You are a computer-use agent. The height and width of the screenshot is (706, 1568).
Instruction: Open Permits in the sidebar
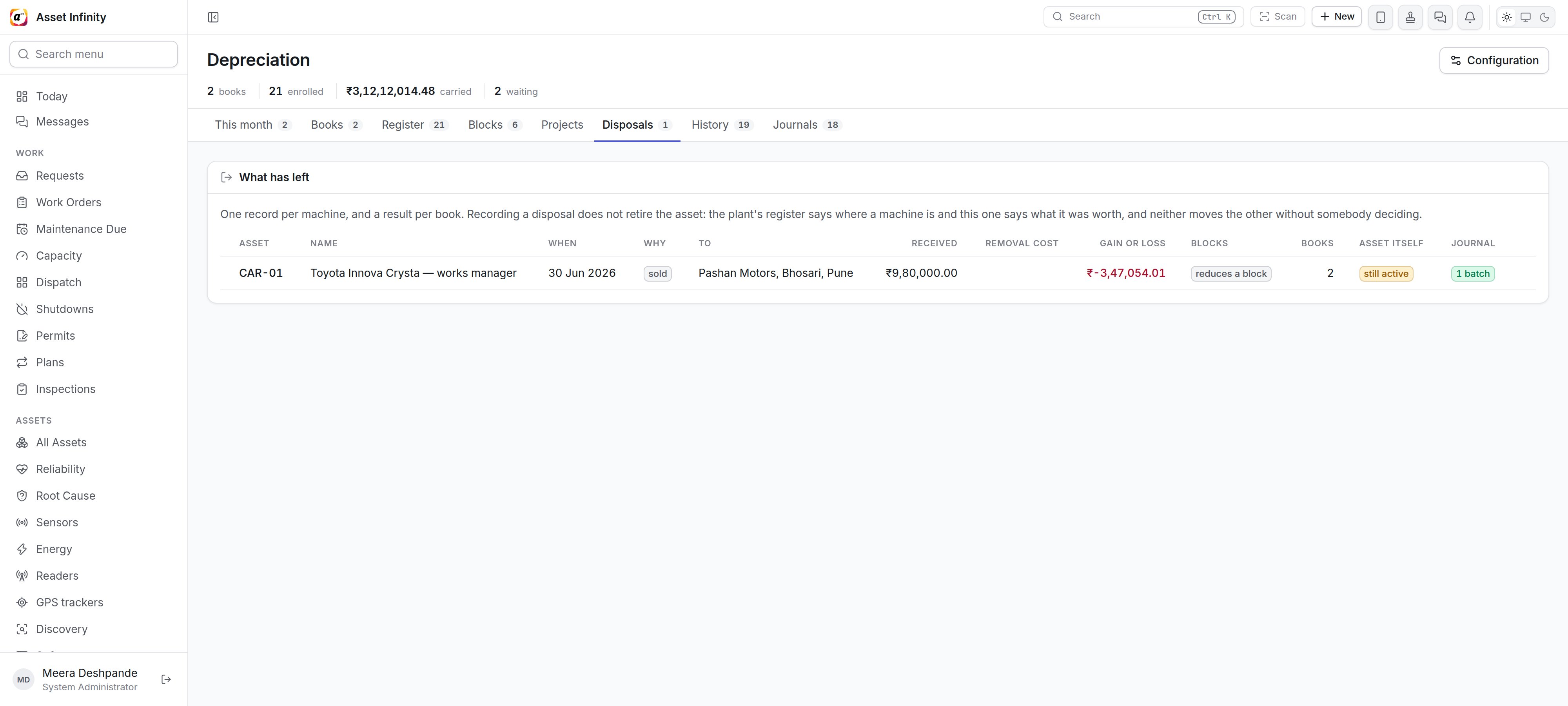94,336
